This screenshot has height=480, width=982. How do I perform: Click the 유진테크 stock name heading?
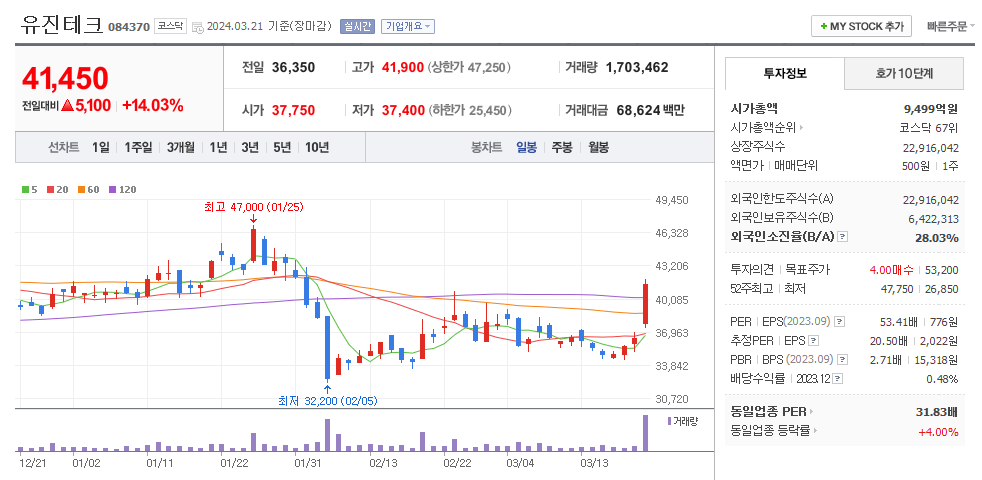(x=61, y=24)
